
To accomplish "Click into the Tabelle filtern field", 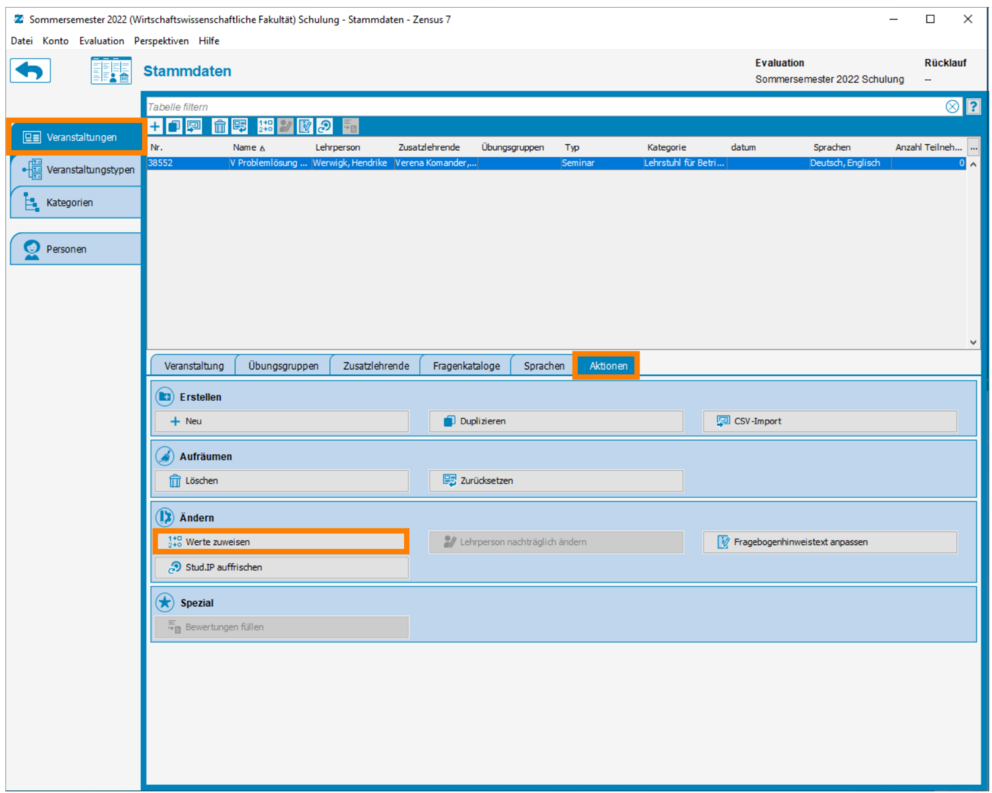I will tap(544, 106).
